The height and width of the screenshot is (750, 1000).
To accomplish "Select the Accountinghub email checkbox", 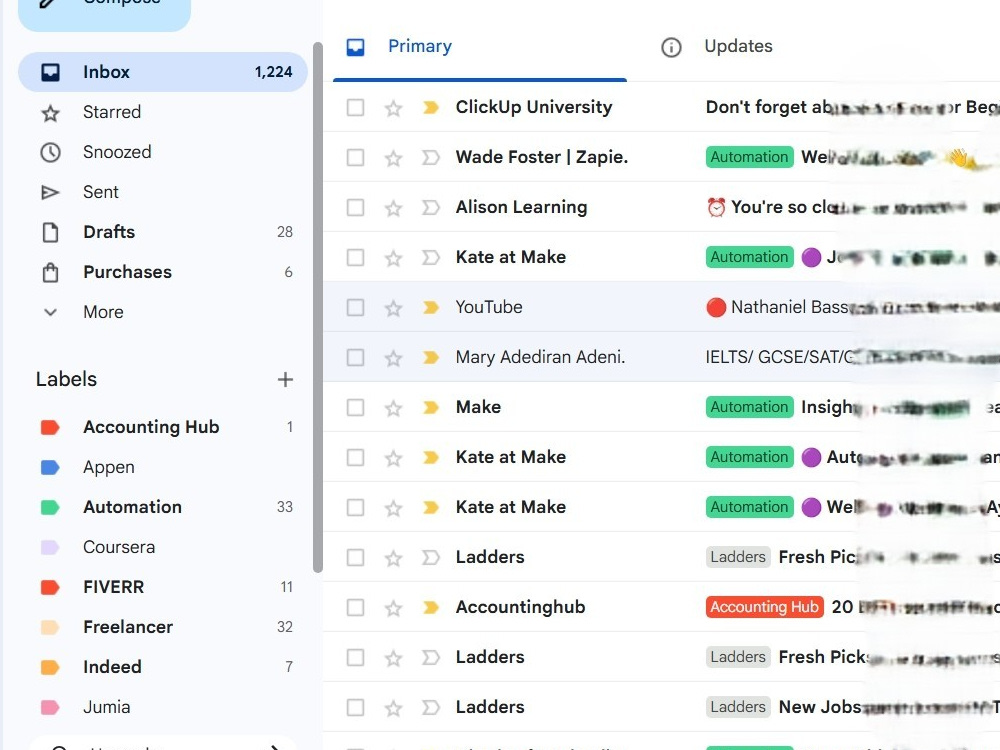I will click(x=355, y=608).
